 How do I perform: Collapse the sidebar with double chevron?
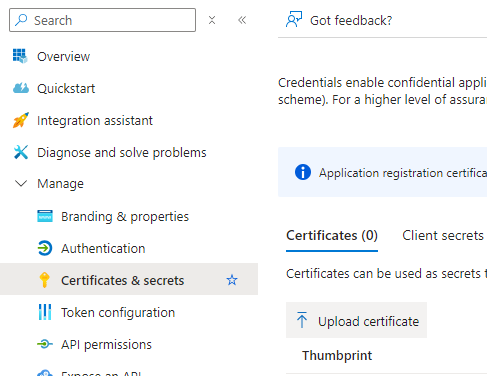[242, 20]
